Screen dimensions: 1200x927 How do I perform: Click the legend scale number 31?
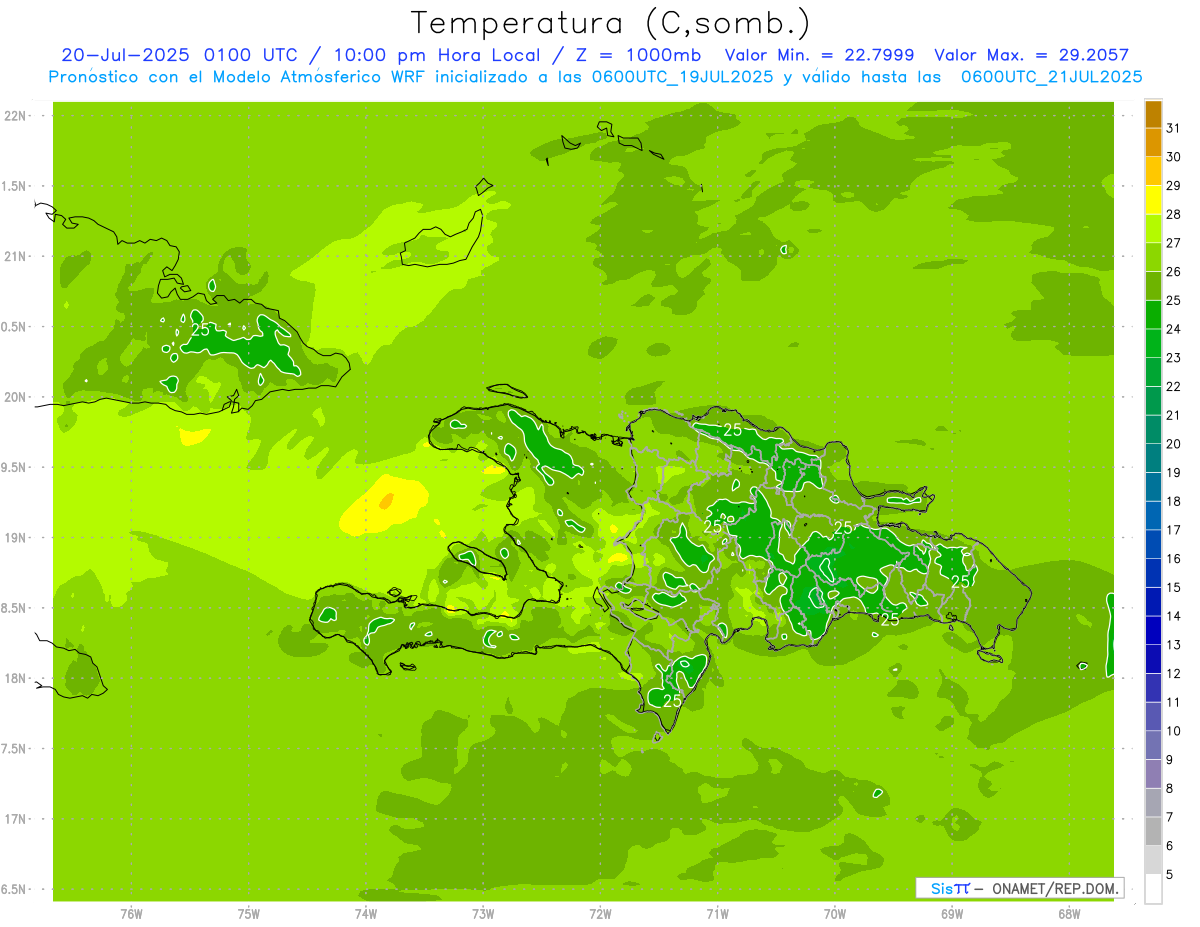coord(1174,128)
